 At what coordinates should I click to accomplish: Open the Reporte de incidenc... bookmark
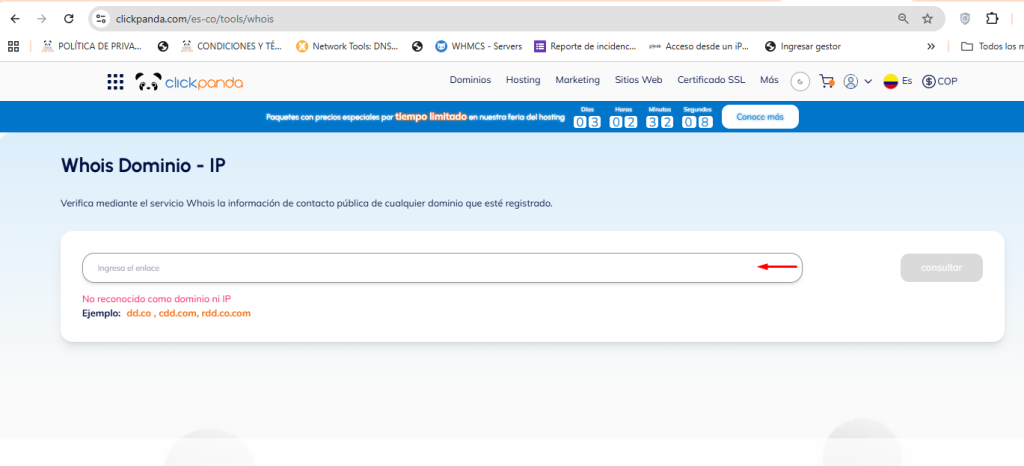click(x=584, y=46)
